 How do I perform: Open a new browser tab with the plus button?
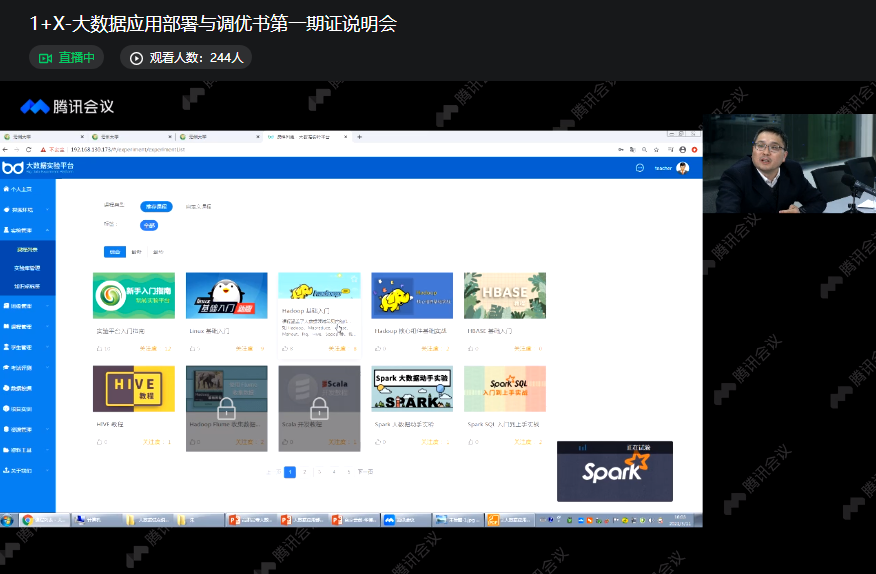click(x=359, y=136)
